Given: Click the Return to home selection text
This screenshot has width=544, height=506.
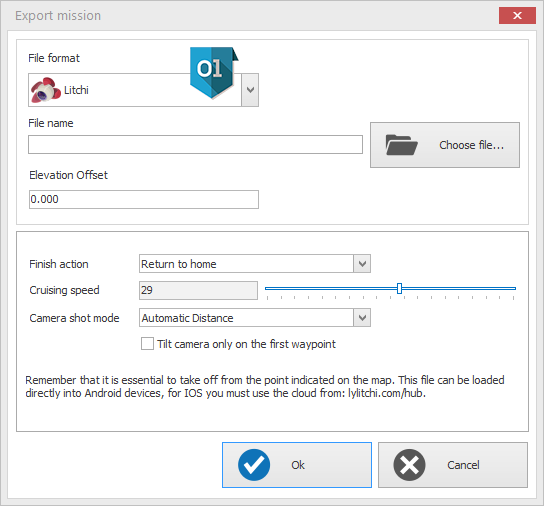Looking at the screenshot, I should [x=179, y=264].
